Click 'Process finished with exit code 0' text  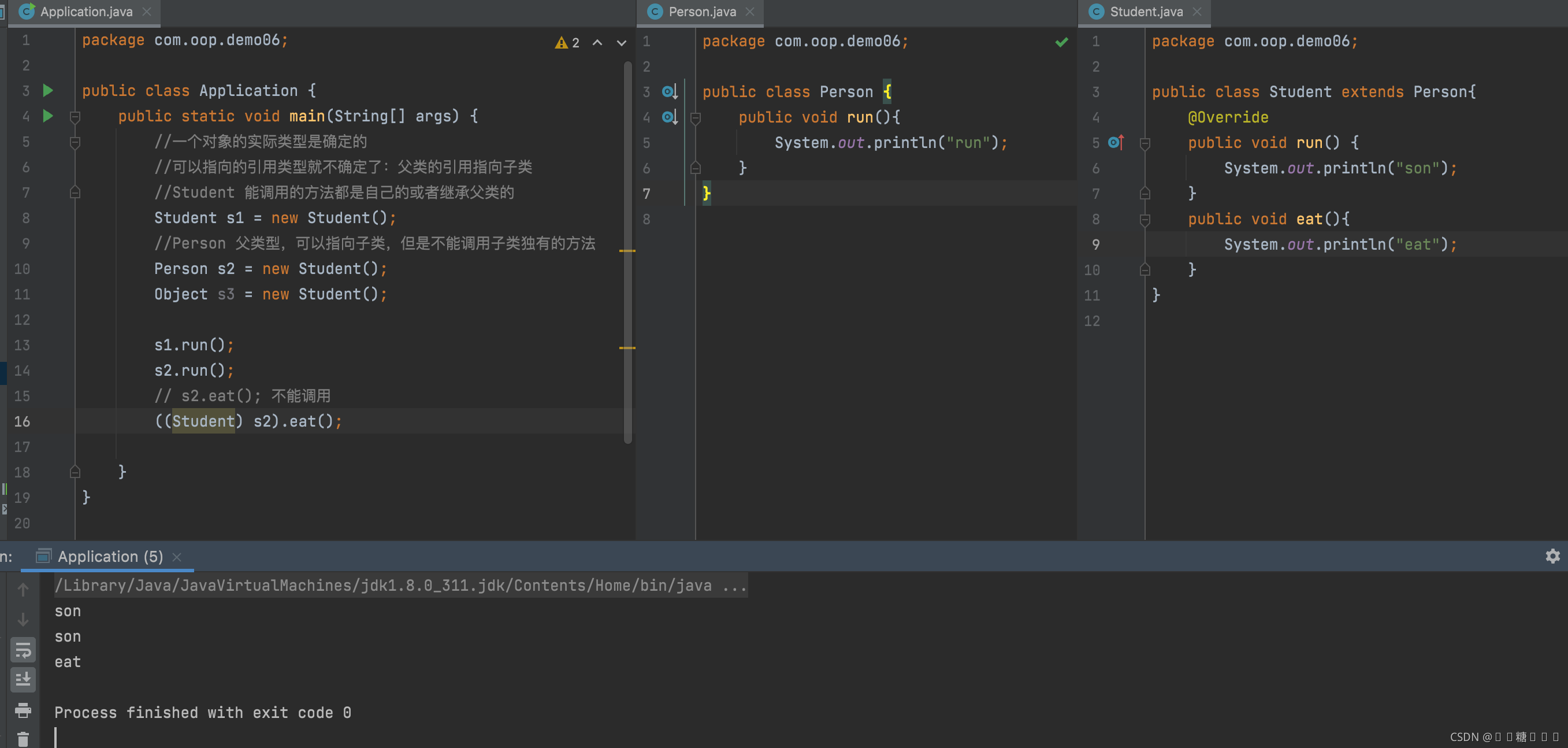click(203, 712)
